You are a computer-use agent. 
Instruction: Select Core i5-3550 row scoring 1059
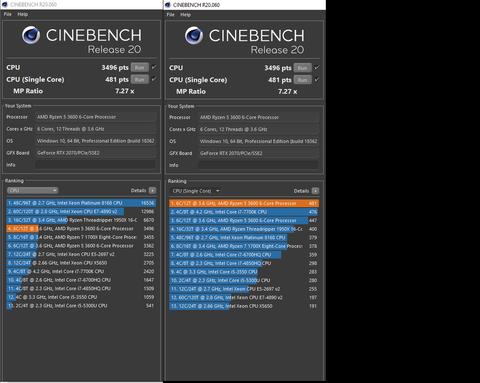coord(81,297)
